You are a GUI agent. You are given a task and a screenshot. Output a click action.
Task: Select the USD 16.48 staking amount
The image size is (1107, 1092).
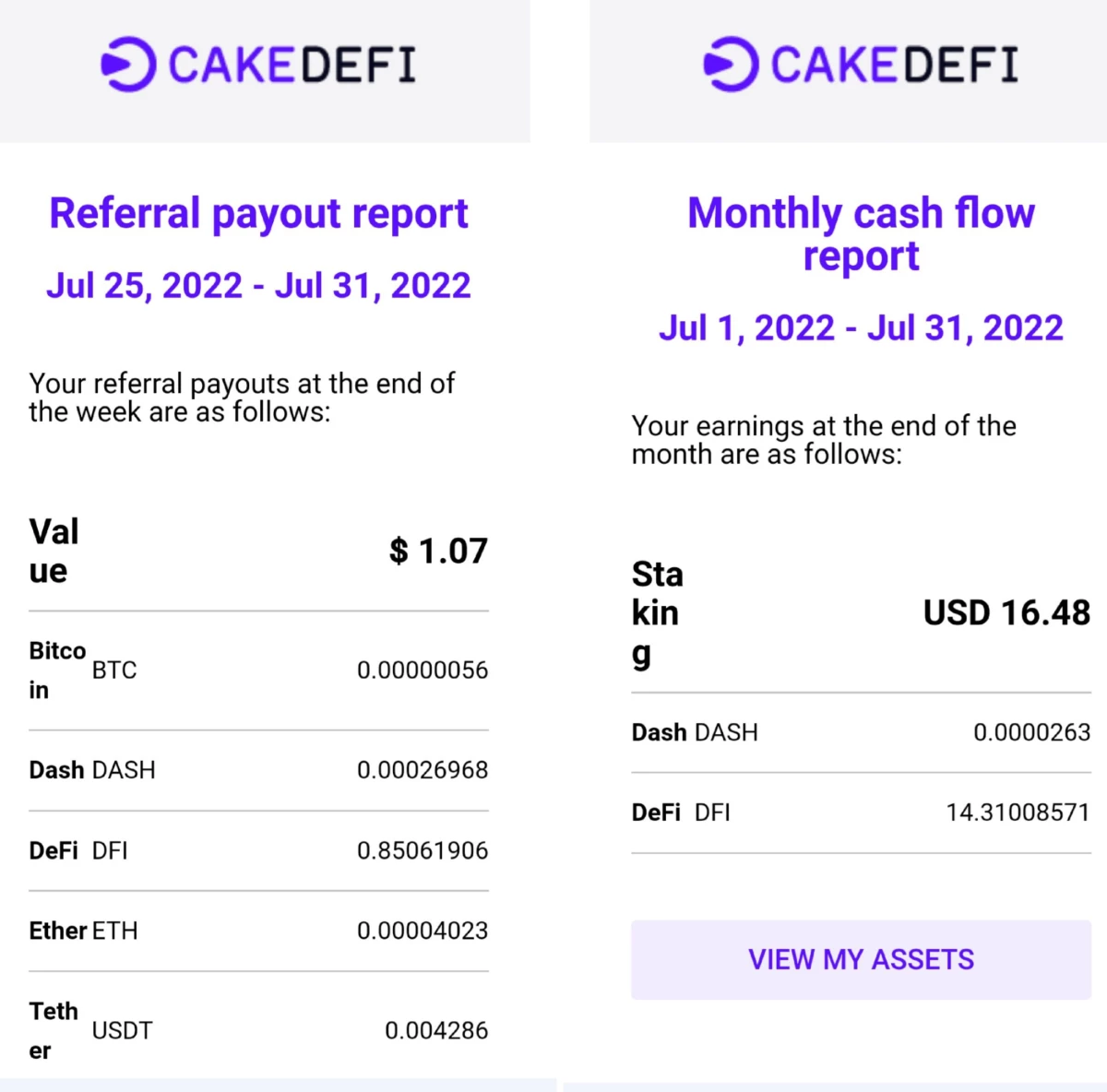pos(1006,612)
